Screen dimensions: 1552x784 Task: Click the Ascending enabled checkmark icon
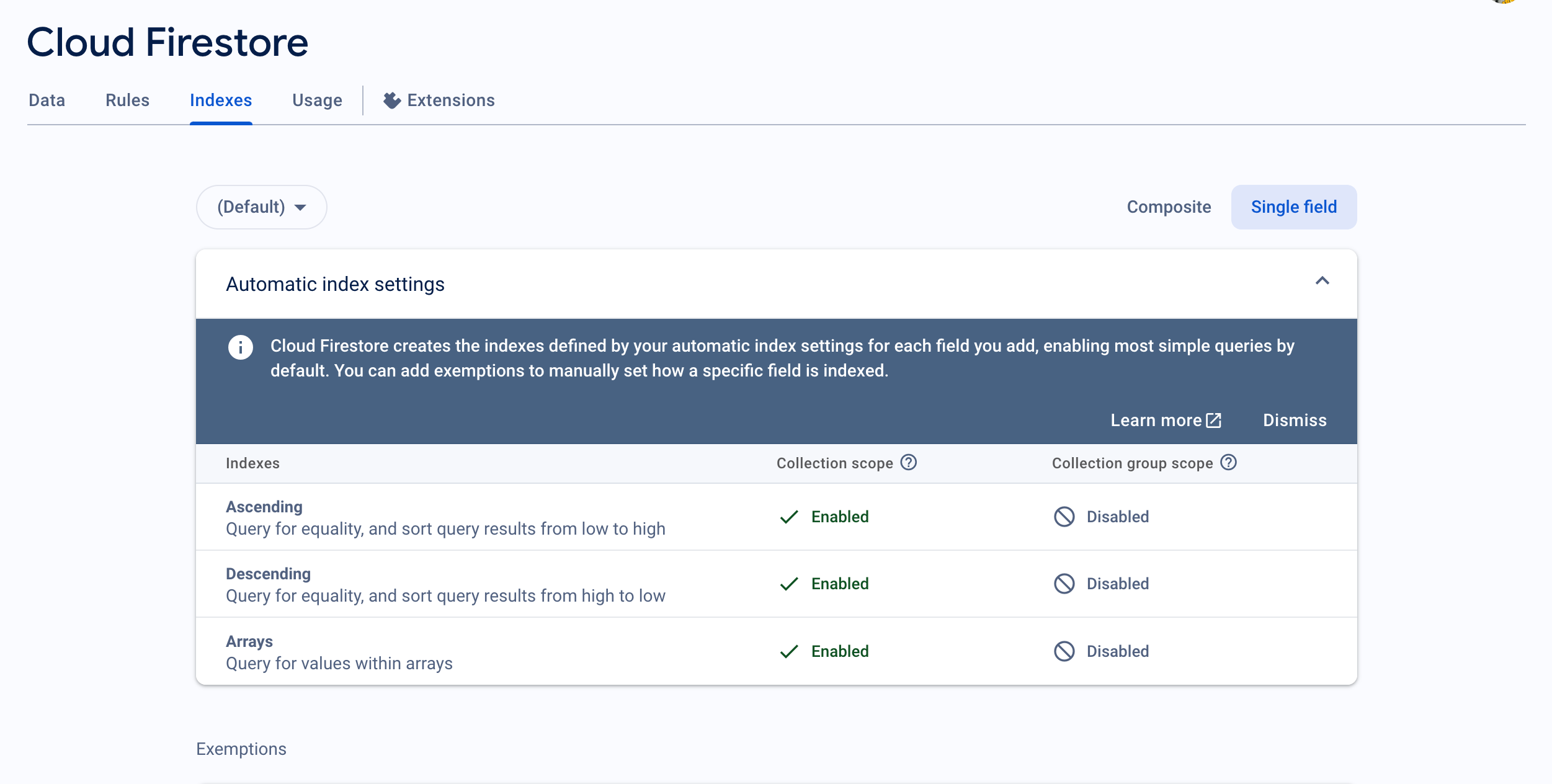[789, 517]
